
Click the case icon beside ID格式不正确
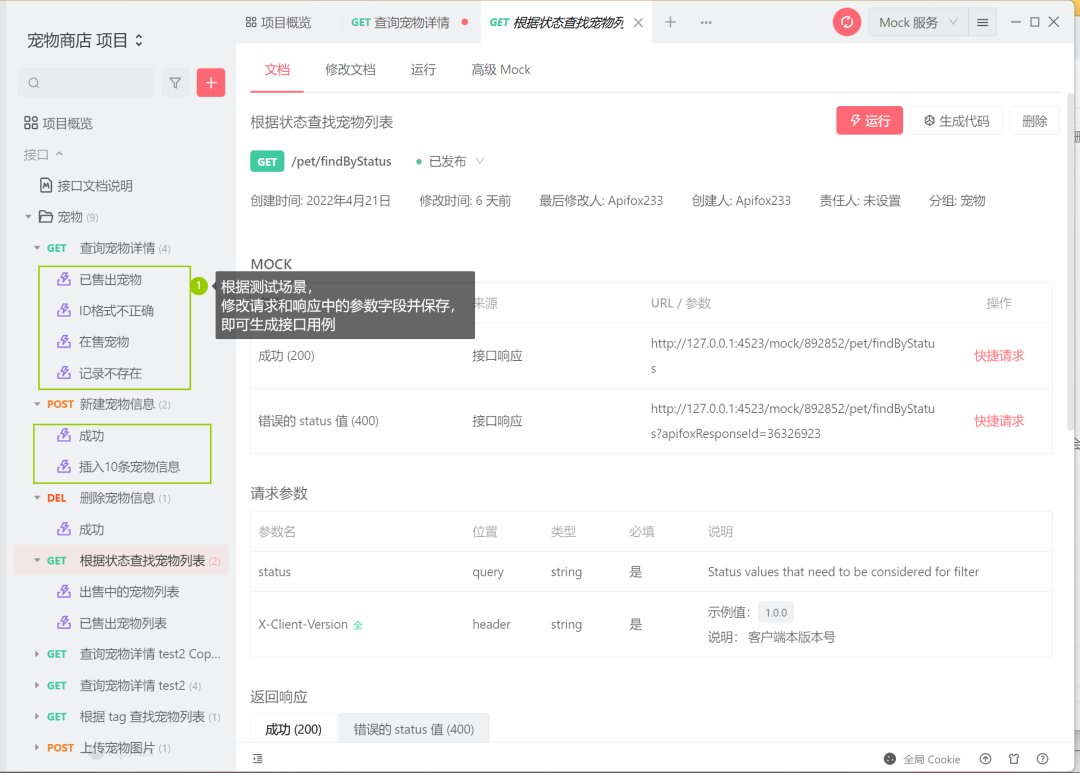(63, 310)
